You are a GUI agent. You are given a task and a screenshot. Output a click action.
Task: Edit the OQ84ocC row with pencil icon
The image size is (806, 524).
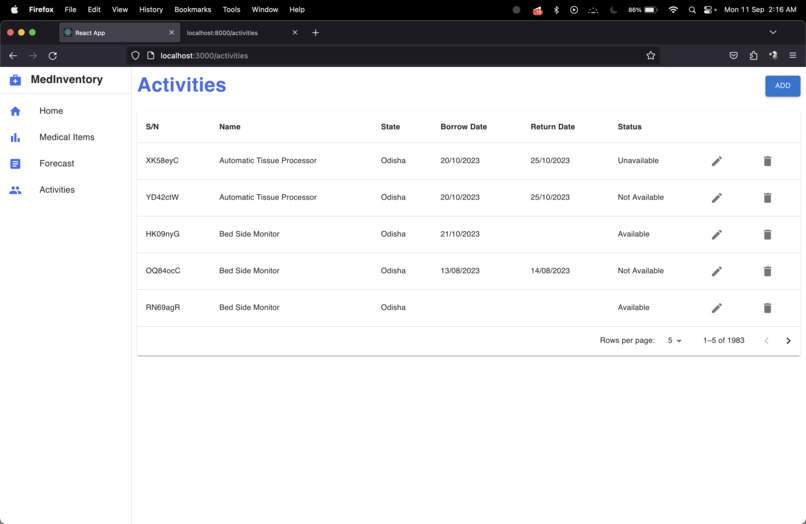click(717, 271)
